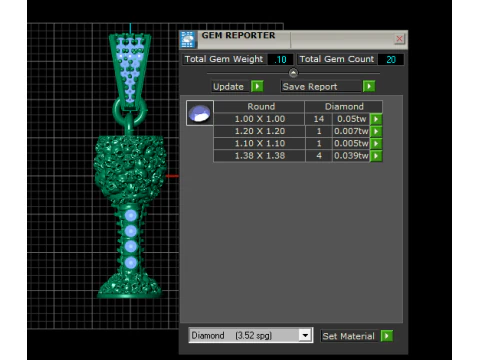Click the Total Gem Weight label
This screenshot has width=480, height=360.
pyautogui.click(x=224, y=59)
